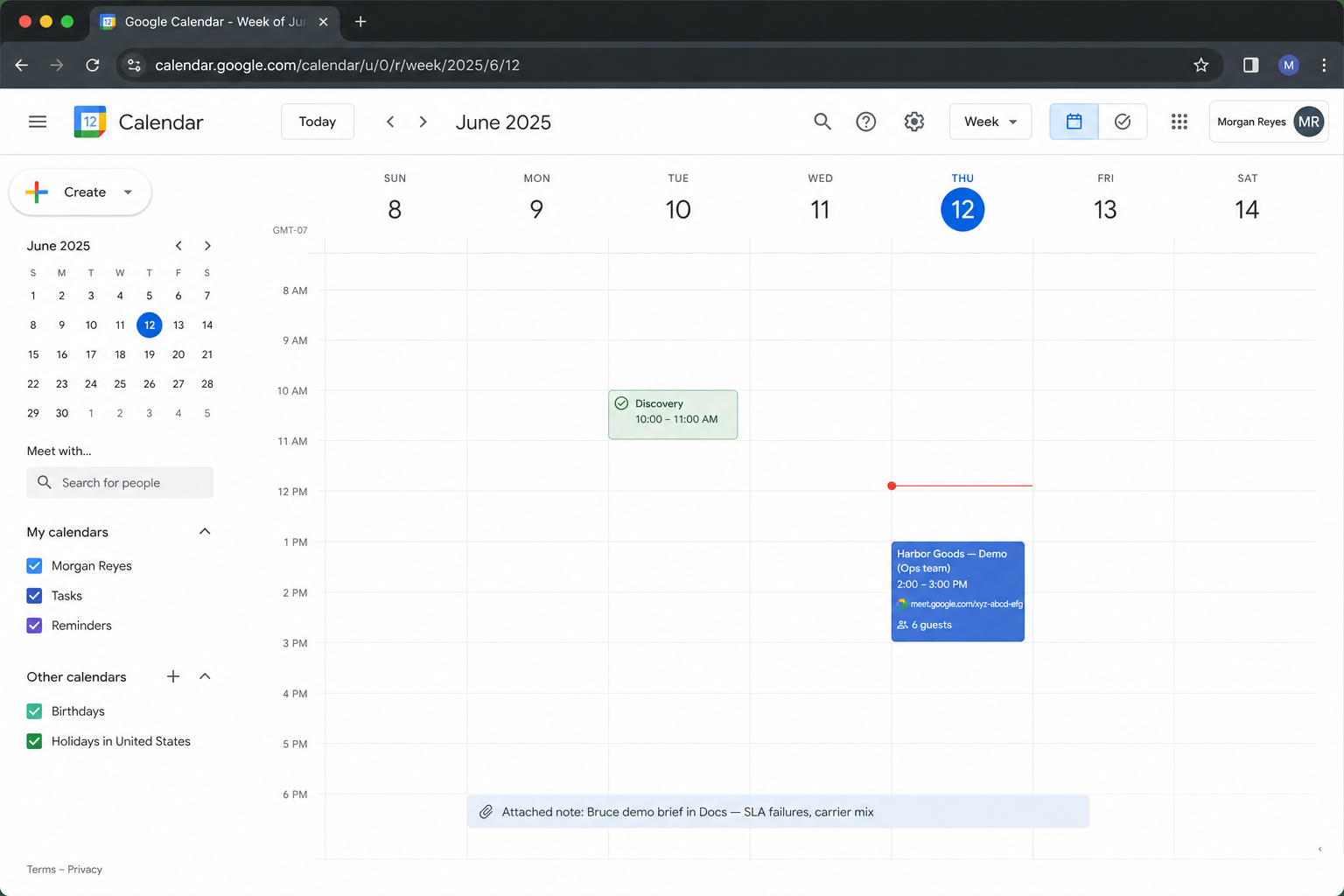Bookmark this page star icon

[x=1201, y=65]
